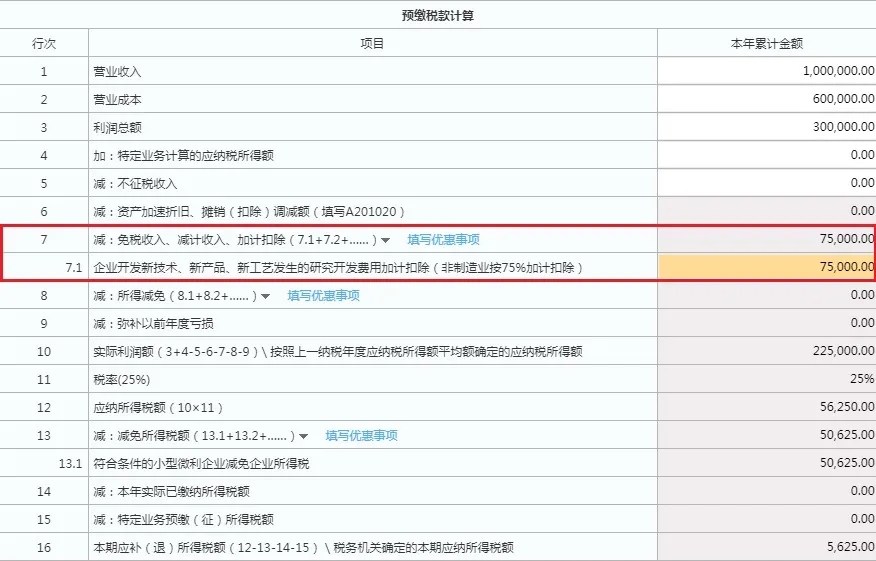Image resolution: width=876 pixels, height=561 pixels.
Task: Open 填写优惠事项 link beside 减免所得税额
Action: pyautogui.click(x=361, y=436)
